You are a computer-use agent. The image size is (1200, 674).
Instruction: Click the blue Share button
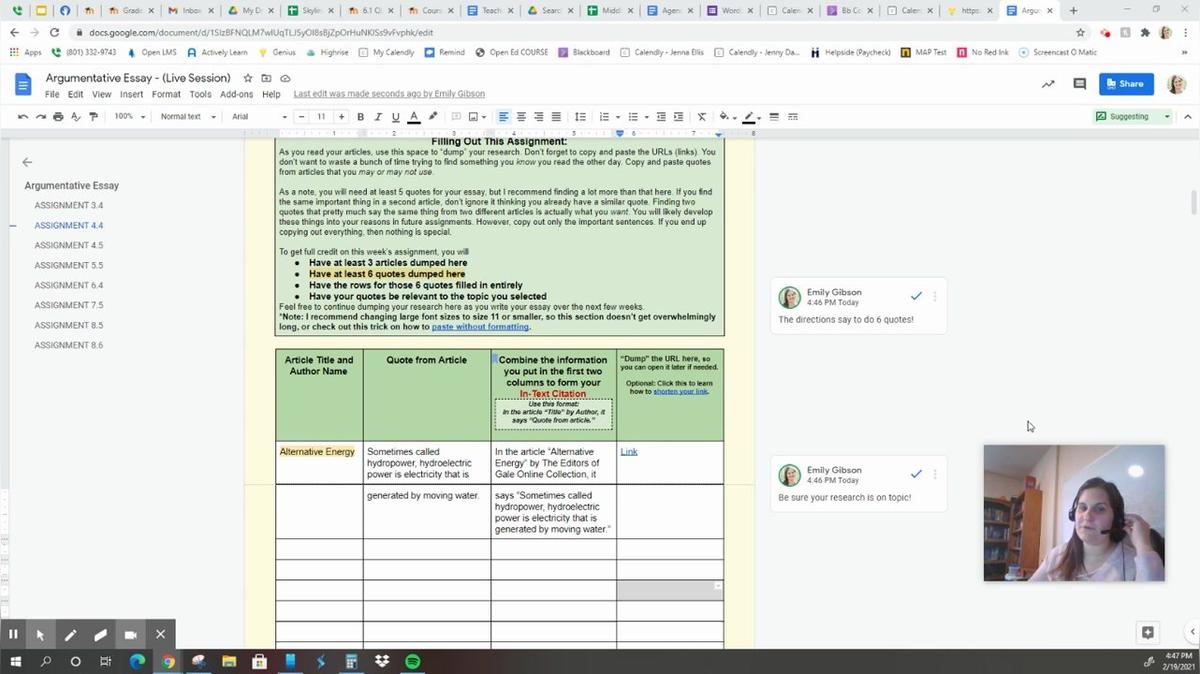pyautogui.click(x=1125, y=84)
